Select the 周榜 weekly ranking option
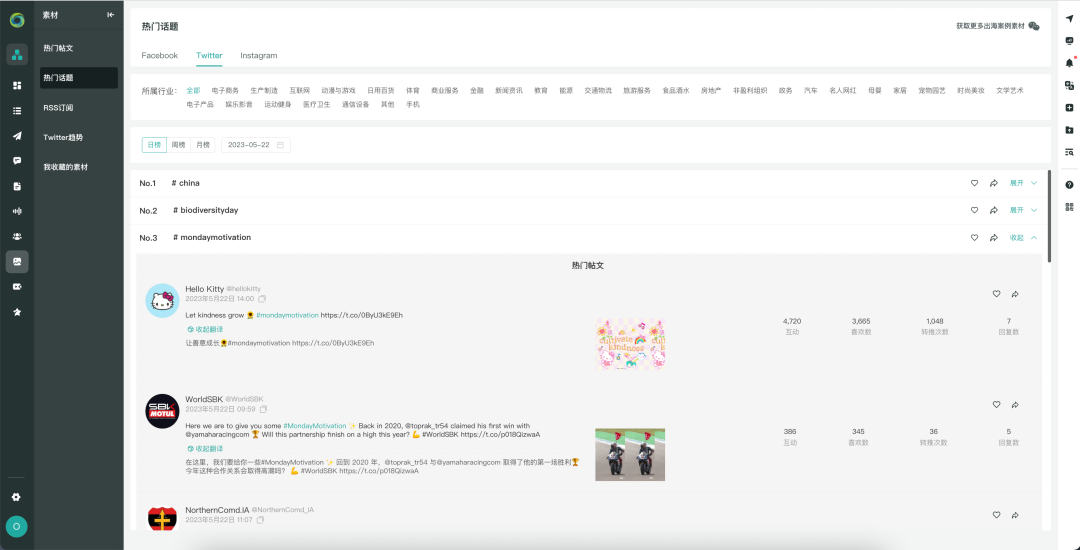The image size is (1080, 550). coord(178,145)
